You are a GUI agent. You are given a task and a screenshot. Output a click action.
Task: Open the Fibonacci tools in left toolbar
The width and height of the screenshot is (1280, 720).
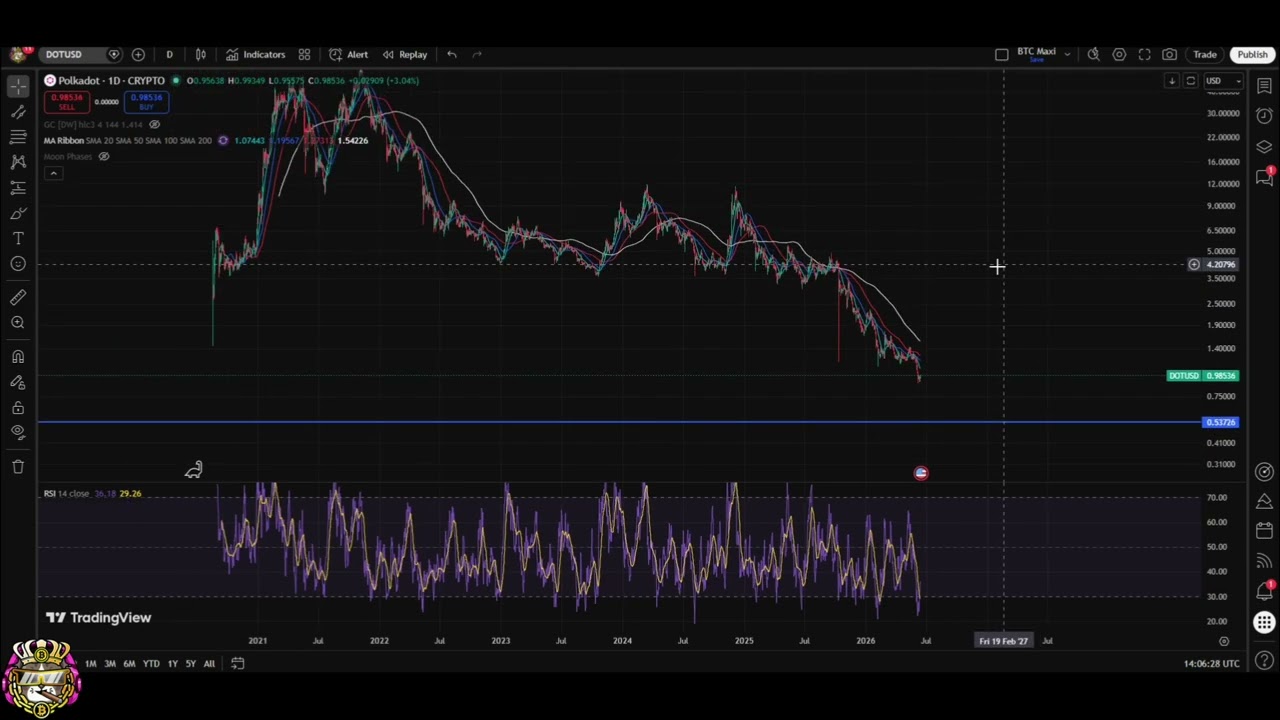[x=18, y=137]
